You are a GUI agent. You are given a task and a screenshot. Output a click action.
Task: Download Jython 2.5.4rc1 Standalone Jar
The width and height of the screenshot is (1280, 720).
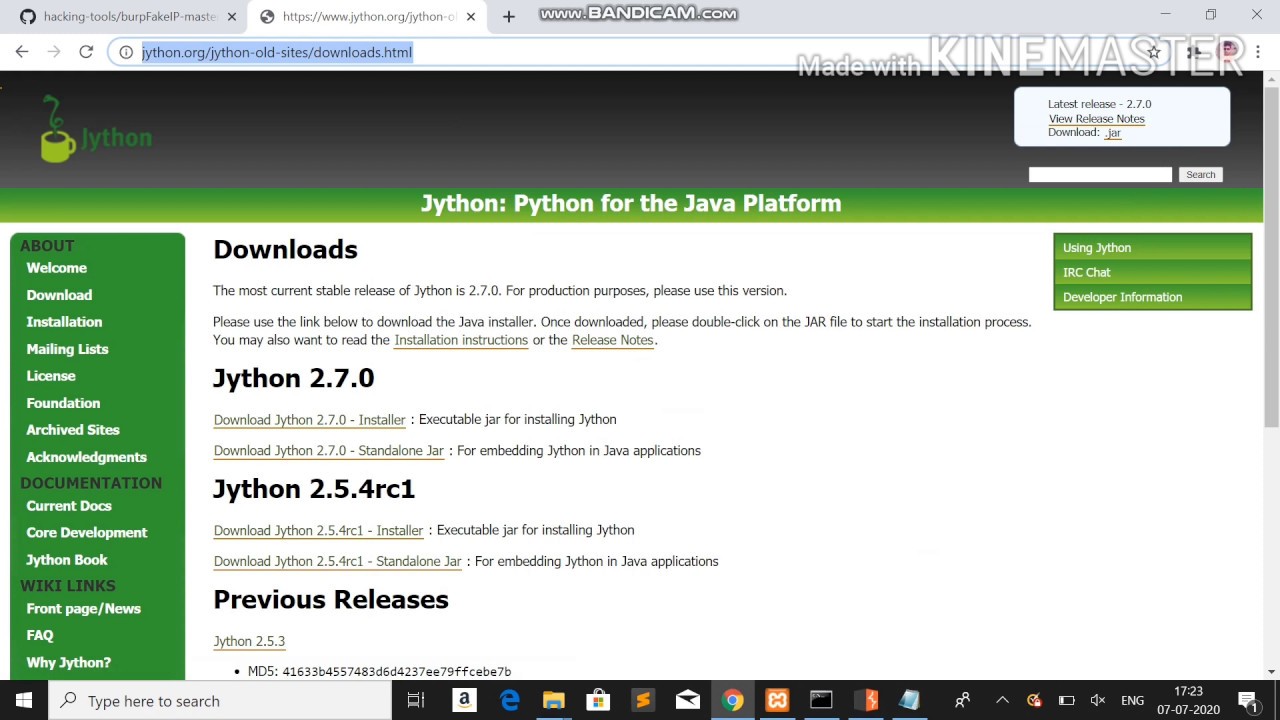(337, 562)
